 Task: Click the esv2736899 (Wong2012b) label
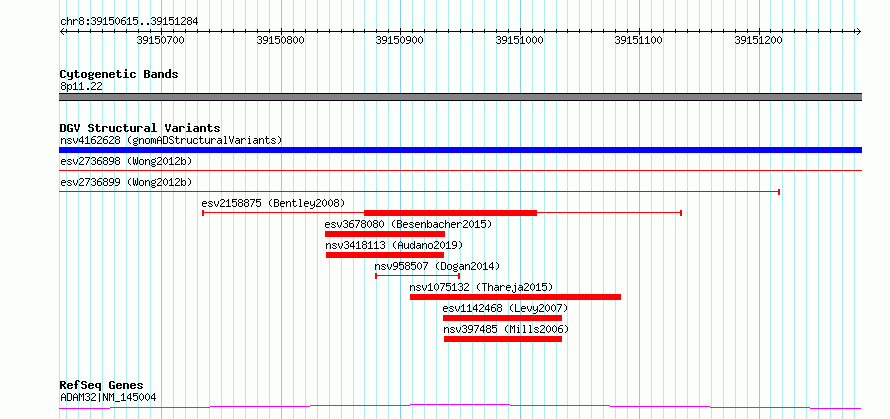pos(126,182)
